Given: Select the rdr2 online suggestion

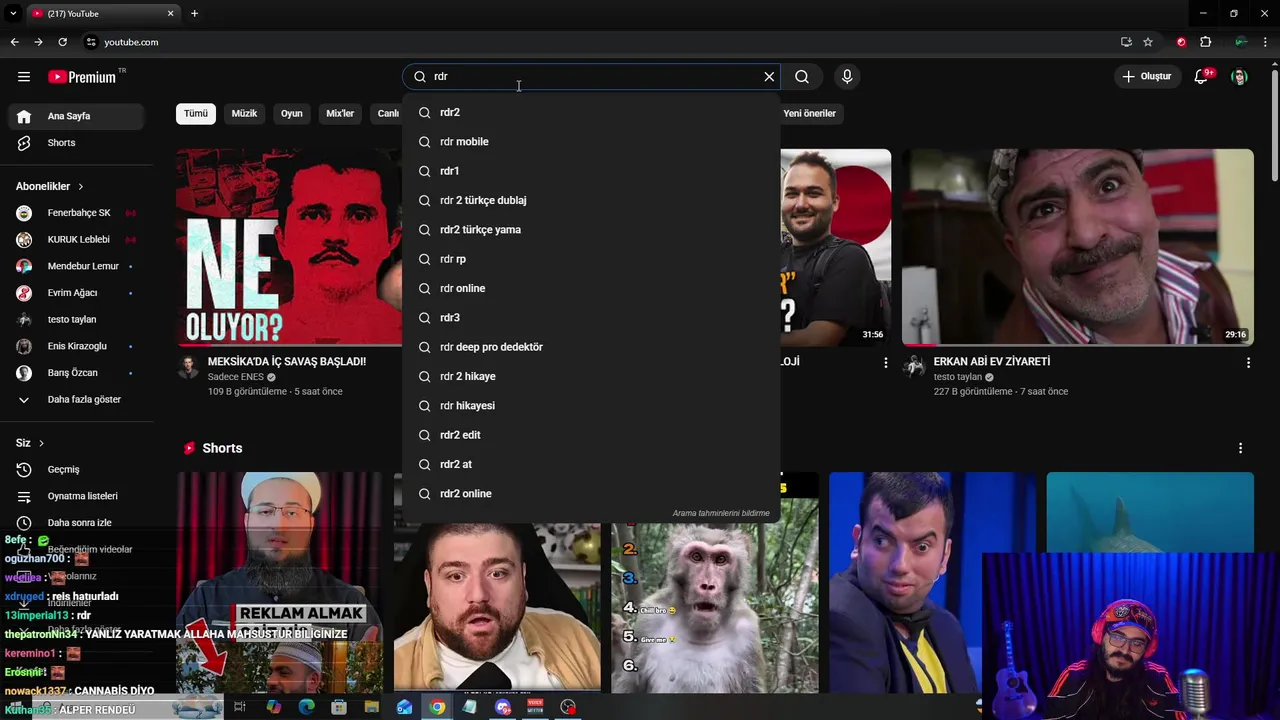Looking at the screenshot, I should click(591, 494).
